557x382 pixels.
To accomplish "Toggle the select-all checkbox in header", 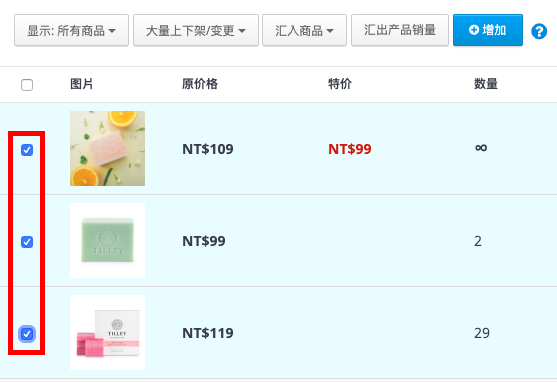I will [27, 85].
